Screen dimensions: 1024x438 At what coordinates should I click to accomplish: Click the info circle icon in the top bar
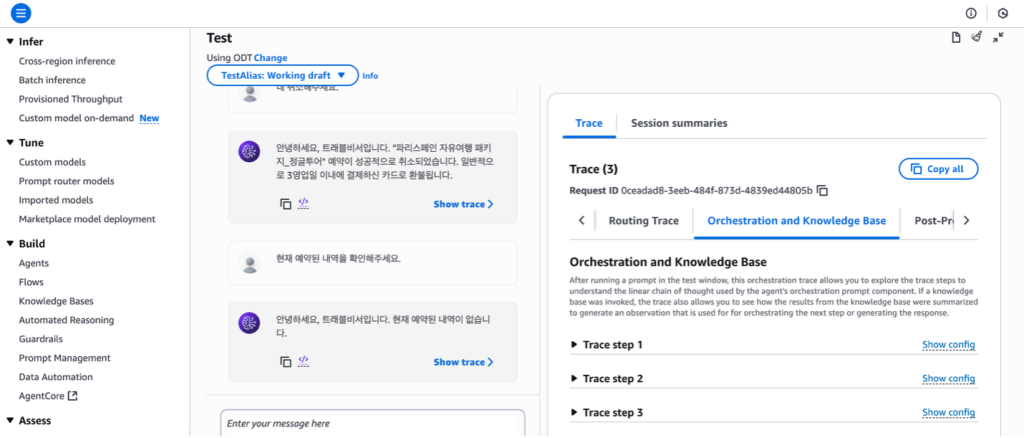[x=970, y=13]
